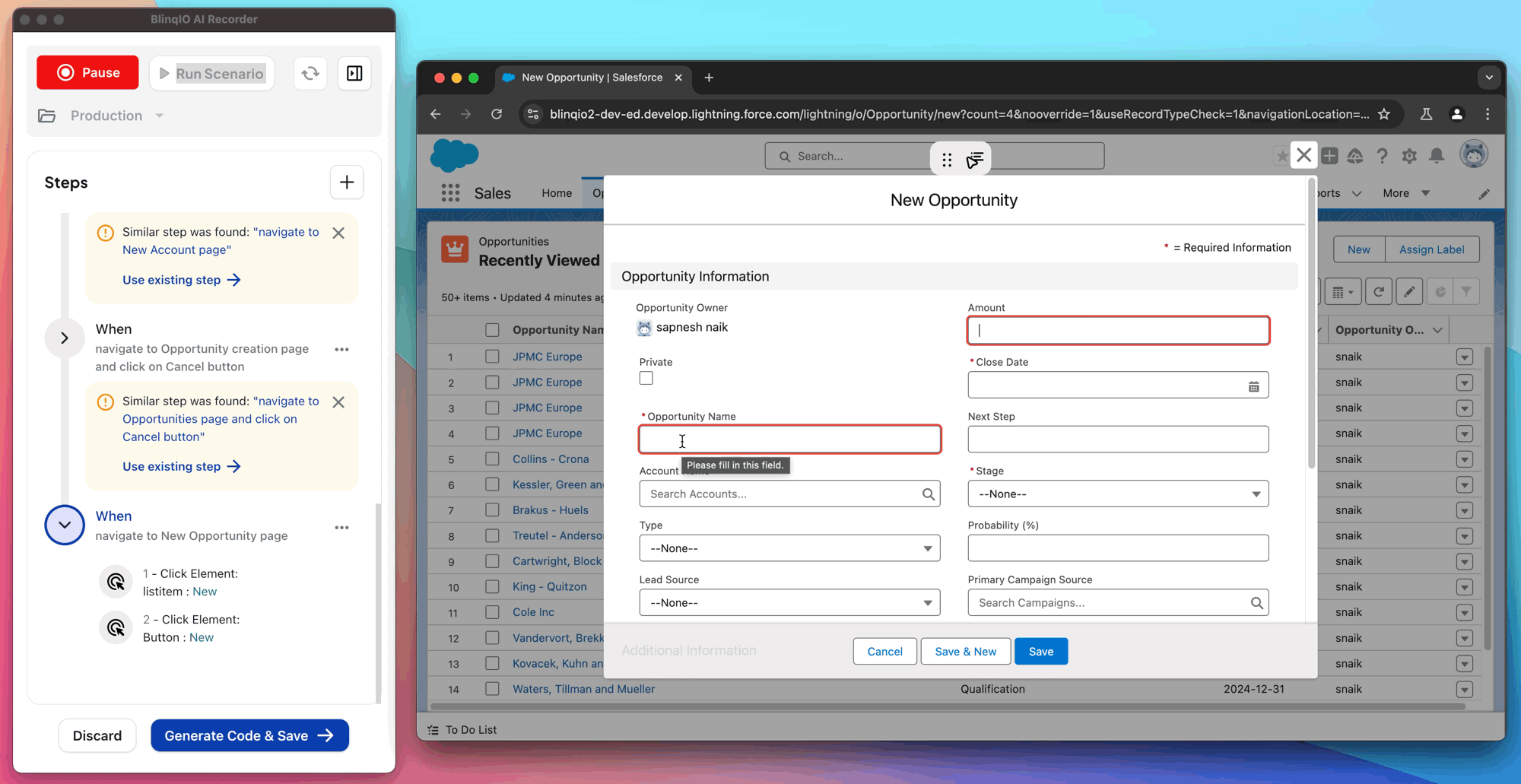Open options for New Opportunity page step
The width and height of the screenshot is (1521, 784).
(341, 527)
